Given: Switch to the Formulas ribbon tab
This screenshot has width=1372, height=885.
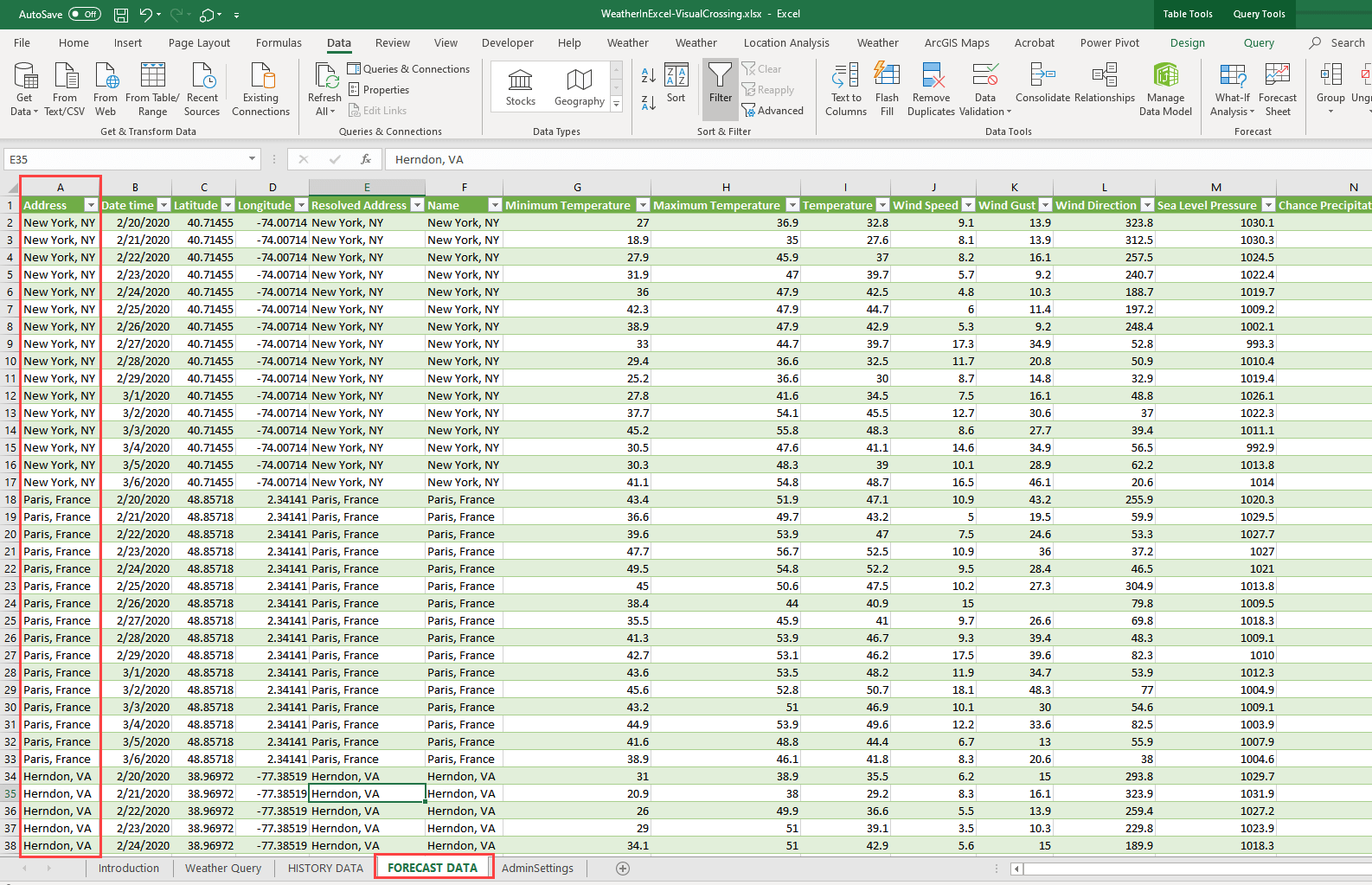Looking at the screenshot, I should click(279, 42).
